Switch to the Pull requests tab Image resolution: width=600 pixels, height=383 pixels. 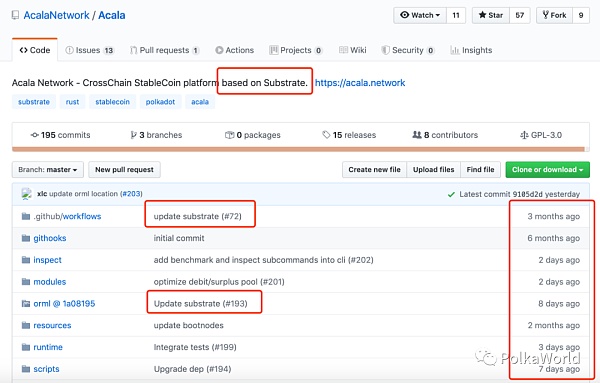coord(165,50)
